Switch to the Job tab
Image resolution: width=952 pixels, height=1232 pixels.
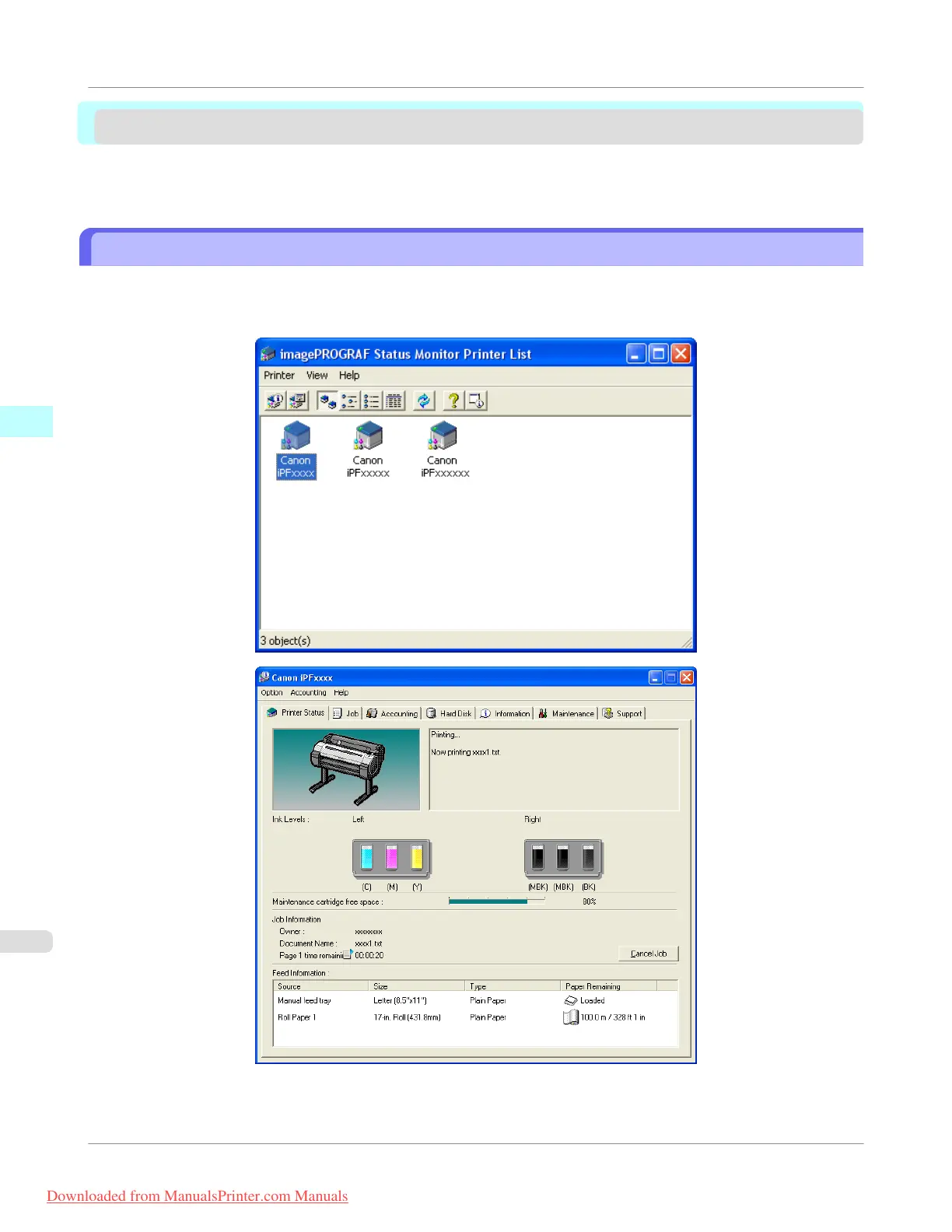click(x=346, y=713)
